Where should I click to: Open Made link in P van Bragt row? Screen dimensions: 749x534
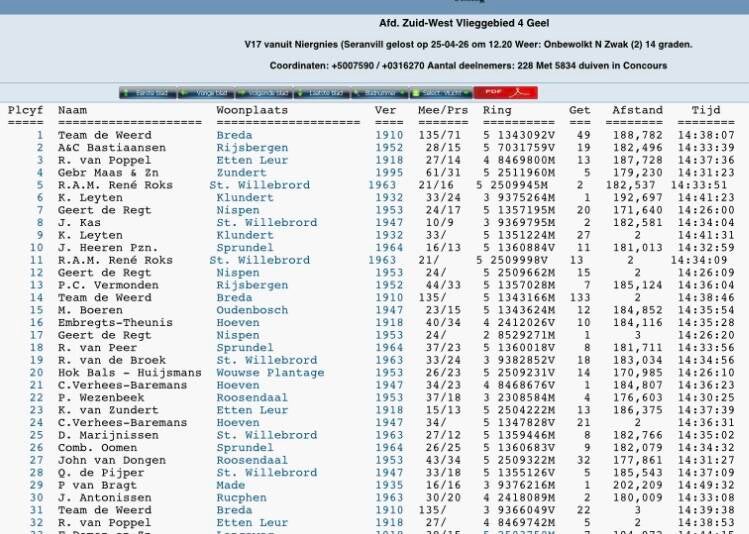231,485
